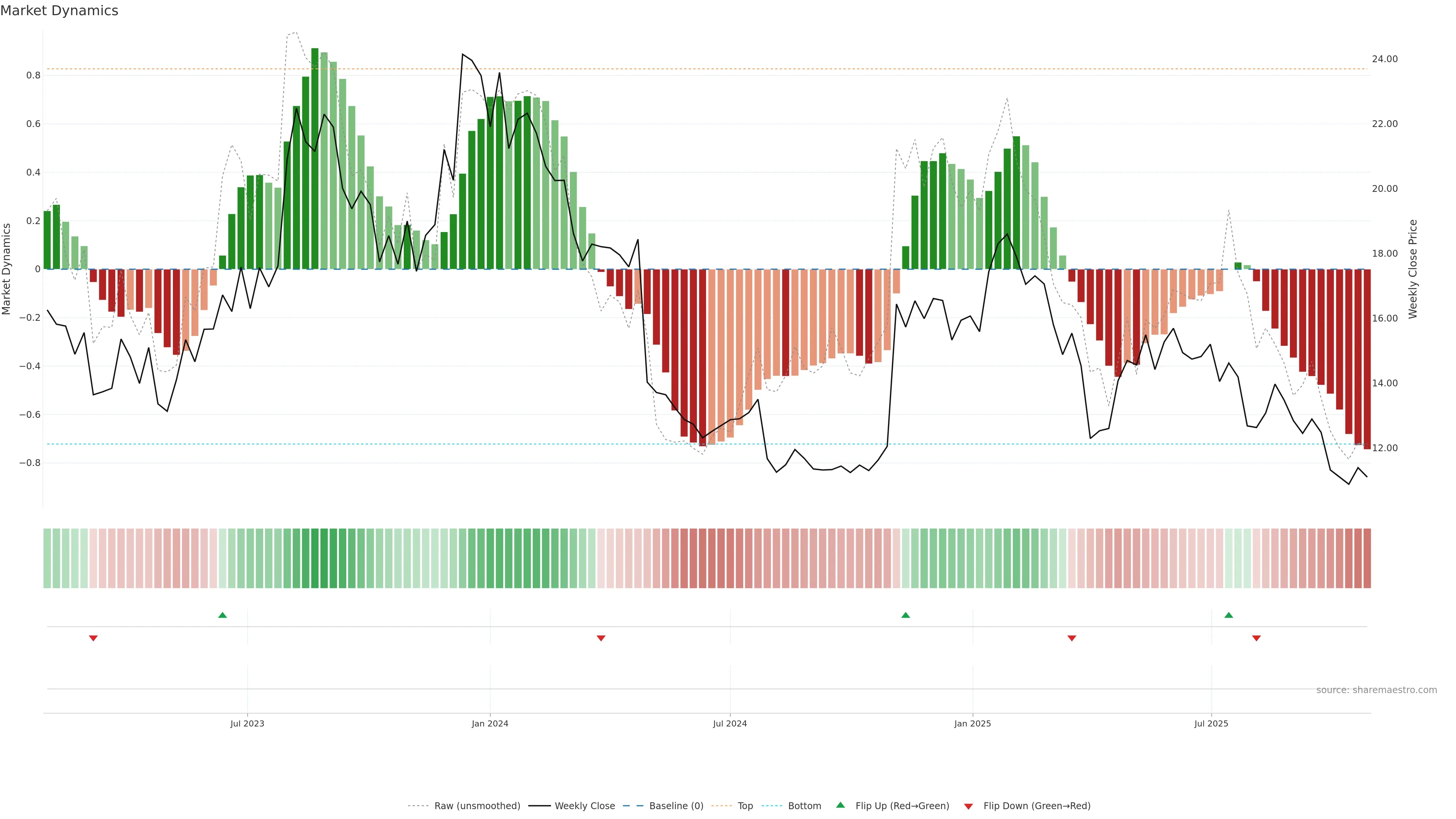Click the 24.00 price axis label
The image size is (1456, 819).
pos(1384,59)
